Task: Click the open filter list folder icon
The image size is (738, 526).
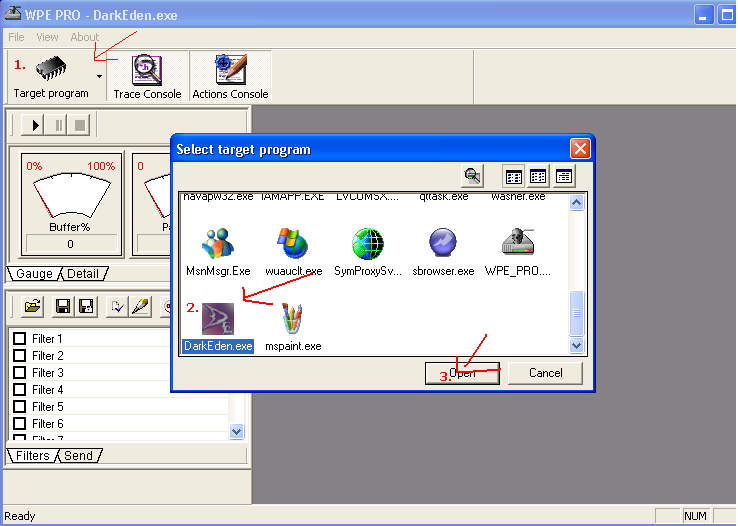Action: [x=32, y=307]
